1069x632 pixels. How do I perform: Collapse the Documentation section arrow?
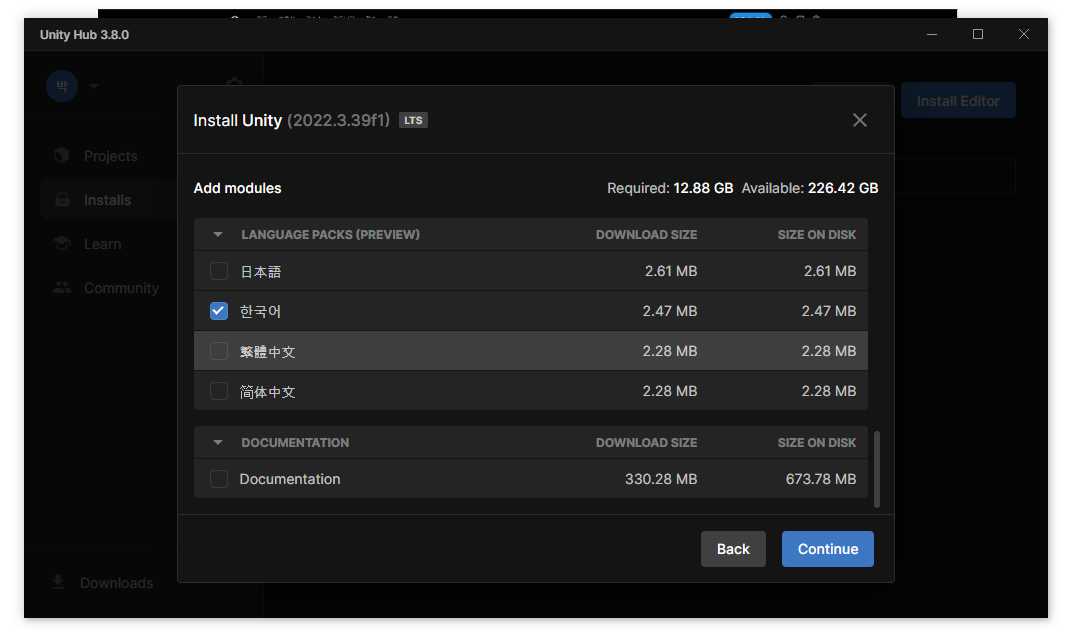[x=217, y=442]
